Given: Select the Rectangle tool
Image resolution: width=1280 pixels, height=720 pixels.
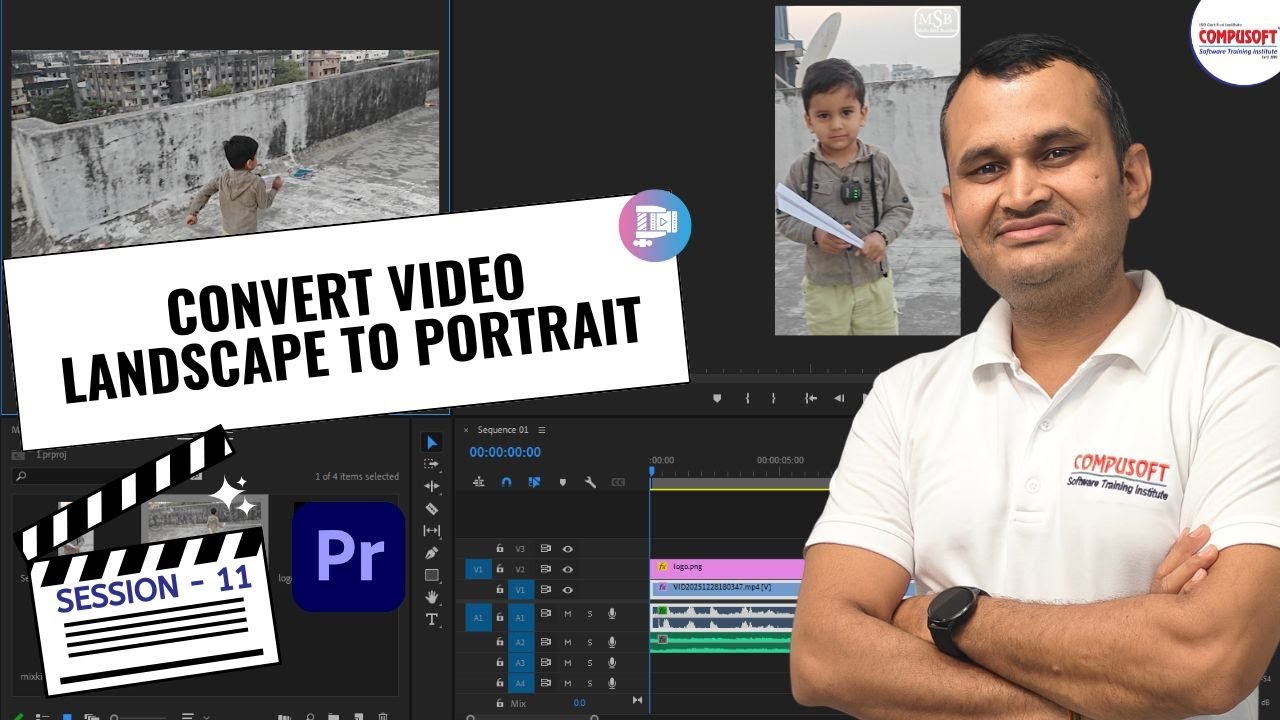Looking at the screenshot, I should 432,575.
